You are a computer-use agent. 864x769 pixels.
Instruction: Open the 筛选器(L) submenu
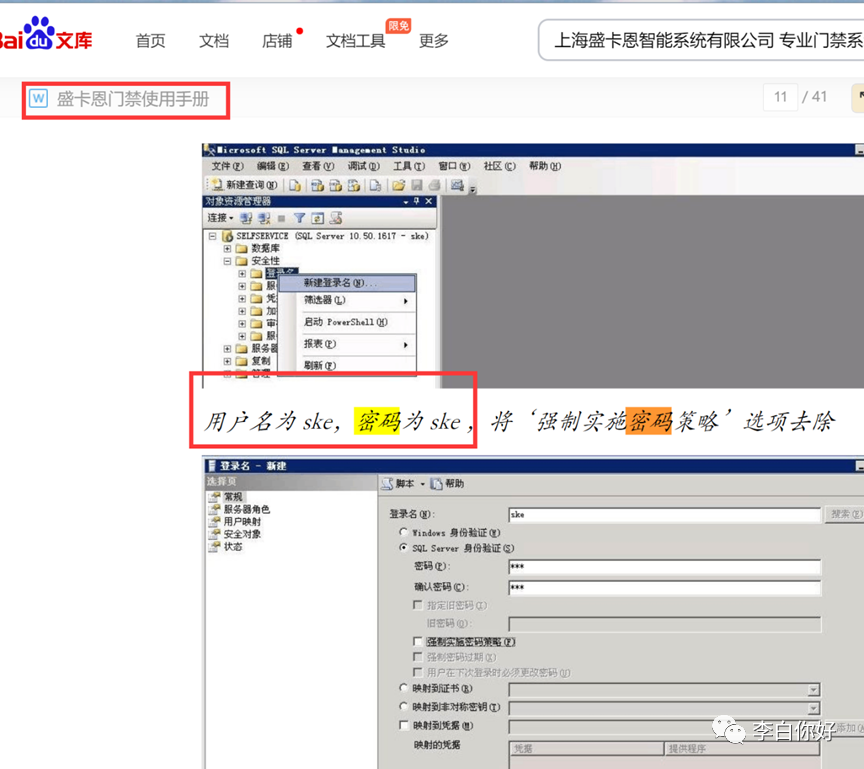click(347, 300)
